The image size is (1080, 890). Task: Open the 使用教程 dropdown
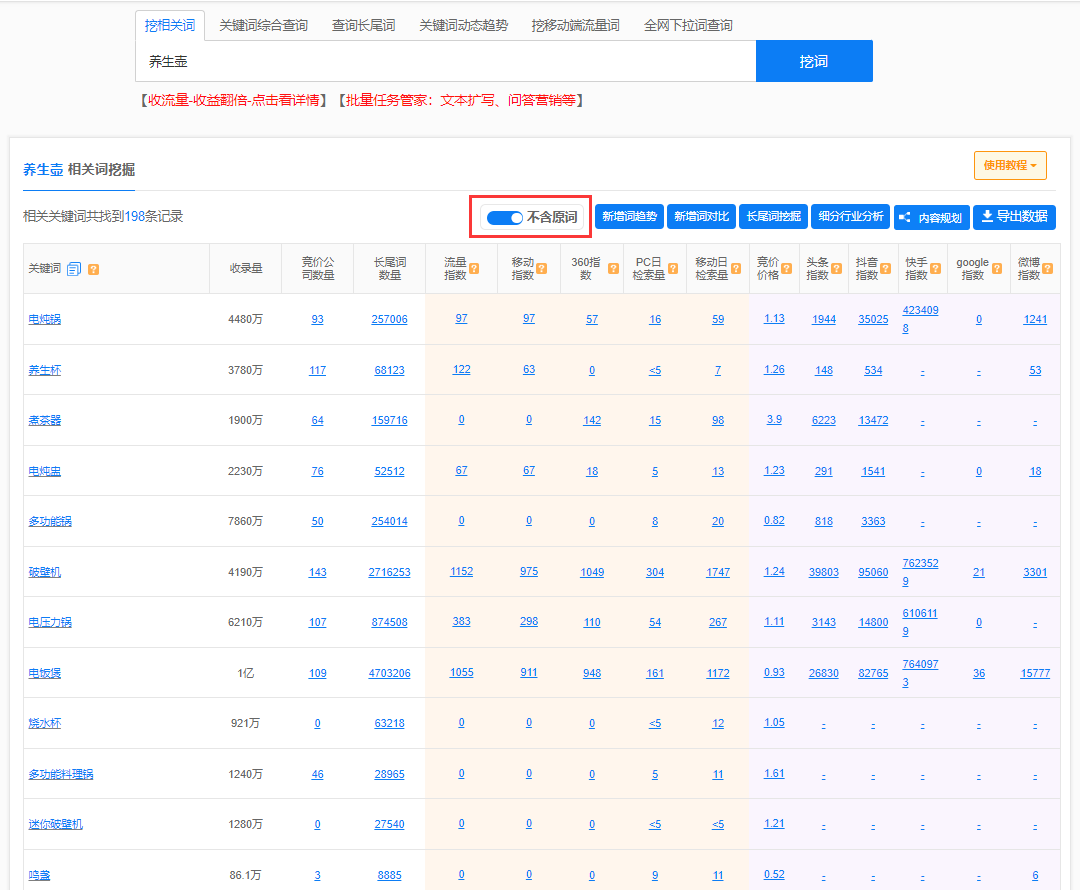coord(1010,165)
